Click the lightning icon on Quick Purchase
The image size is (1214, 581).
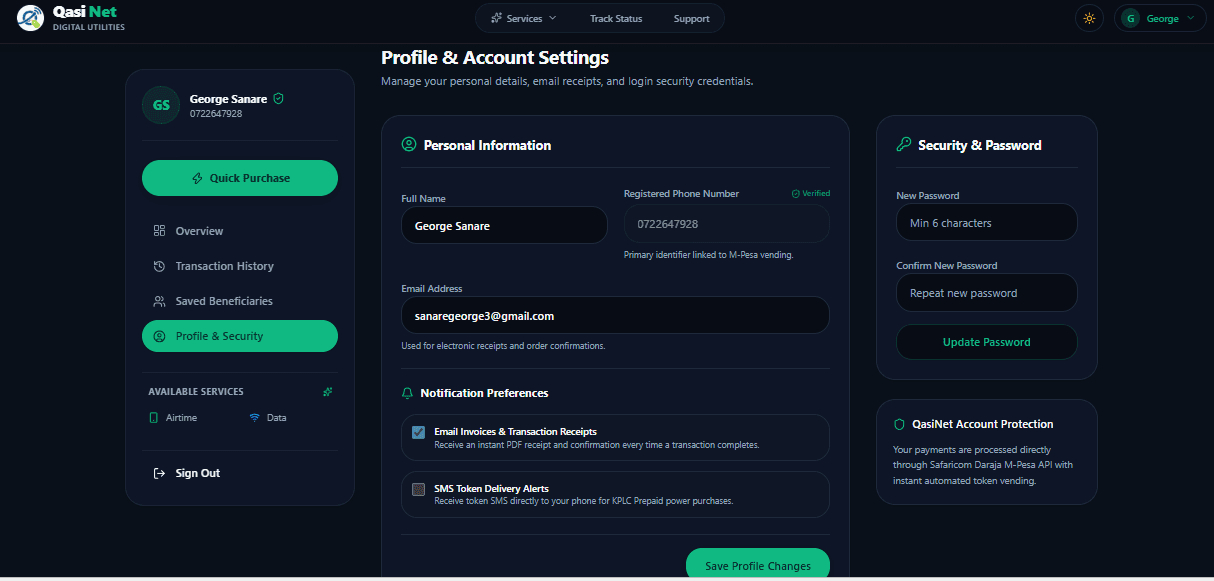[197, 178]
